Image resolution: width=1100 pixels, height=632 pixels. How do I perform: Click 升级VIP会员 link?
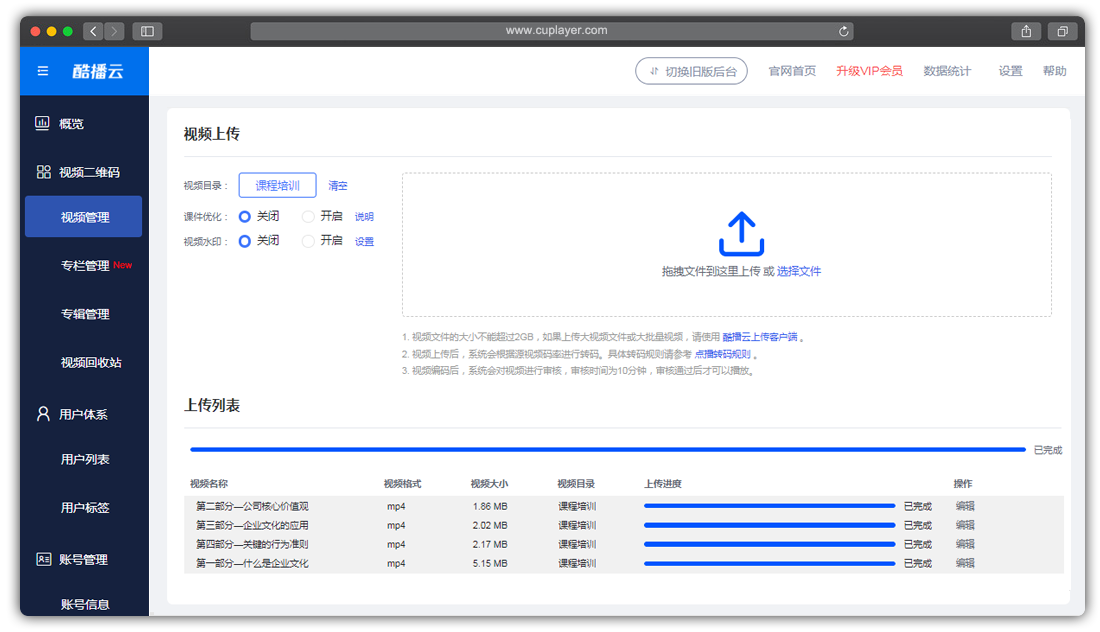869,71
